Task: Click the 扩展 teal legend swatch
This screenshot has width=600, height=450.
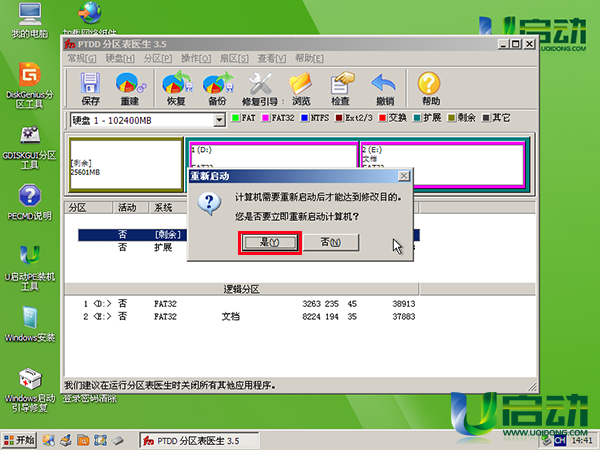Action: (x=417, y=118)
